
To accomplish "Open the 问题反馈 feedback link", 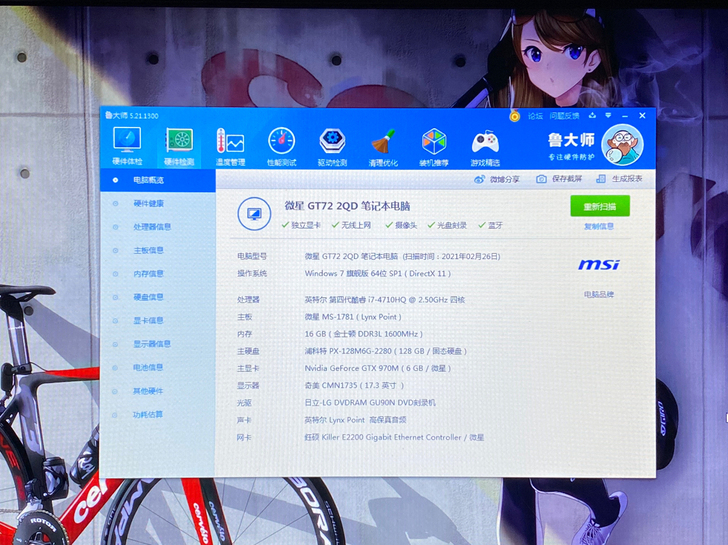I will [565, 116].
